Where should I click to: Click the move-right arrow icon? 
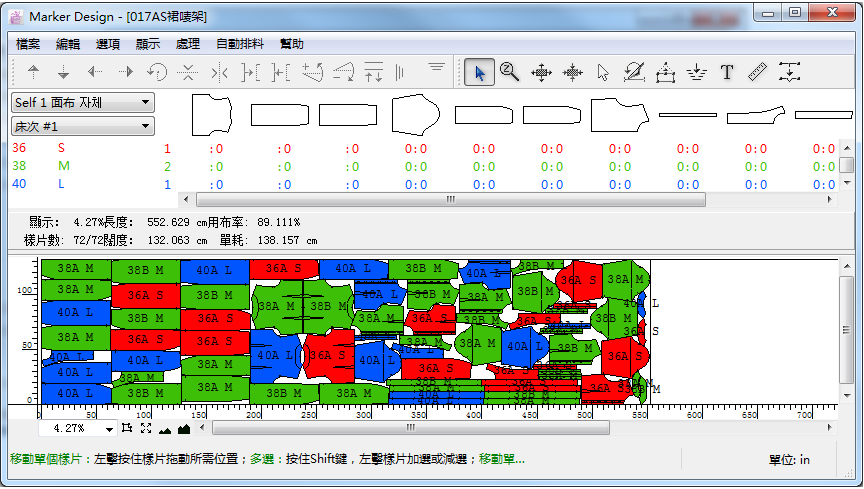click(126, 72)
